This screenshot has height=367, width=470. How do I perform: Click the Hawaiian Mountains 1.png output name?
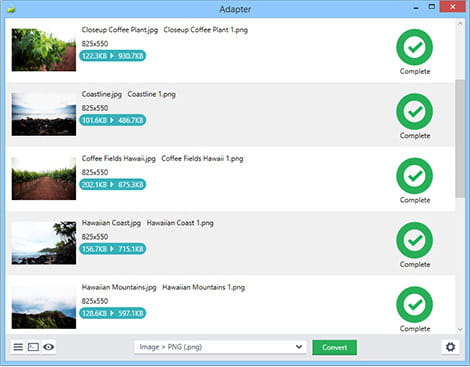[x=203, y=287]
